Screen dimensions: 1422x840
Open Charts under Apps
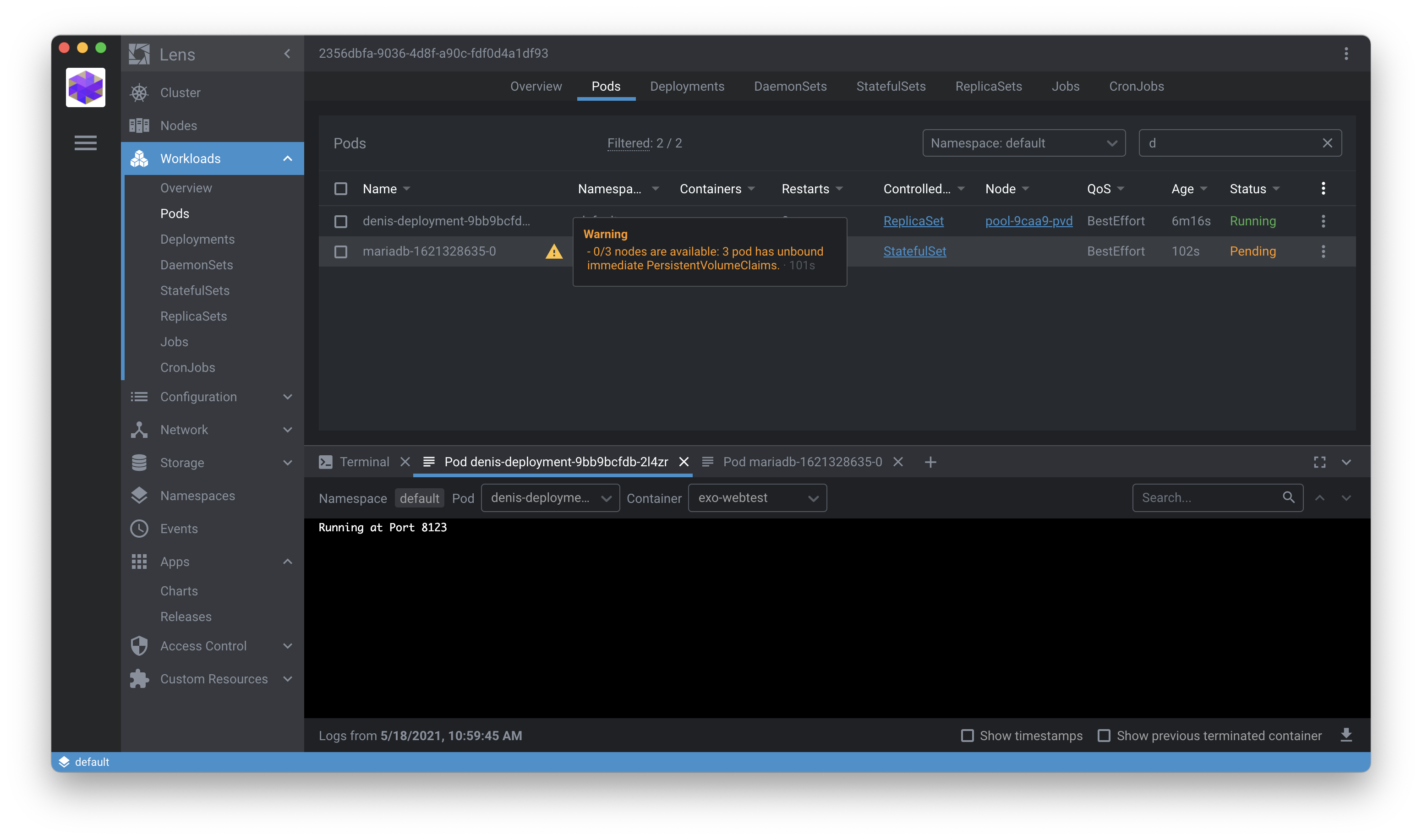(x=179, y=591)
